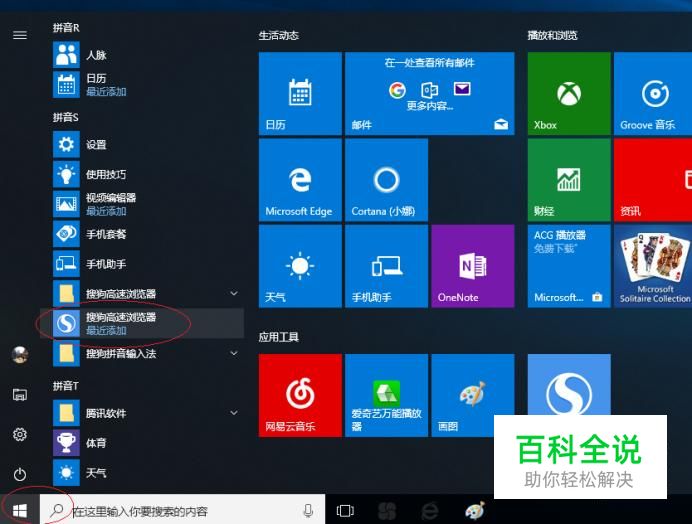Click the 拼音T group header
Viewport: 692px width, 524px height.
(x=66, y=386)
